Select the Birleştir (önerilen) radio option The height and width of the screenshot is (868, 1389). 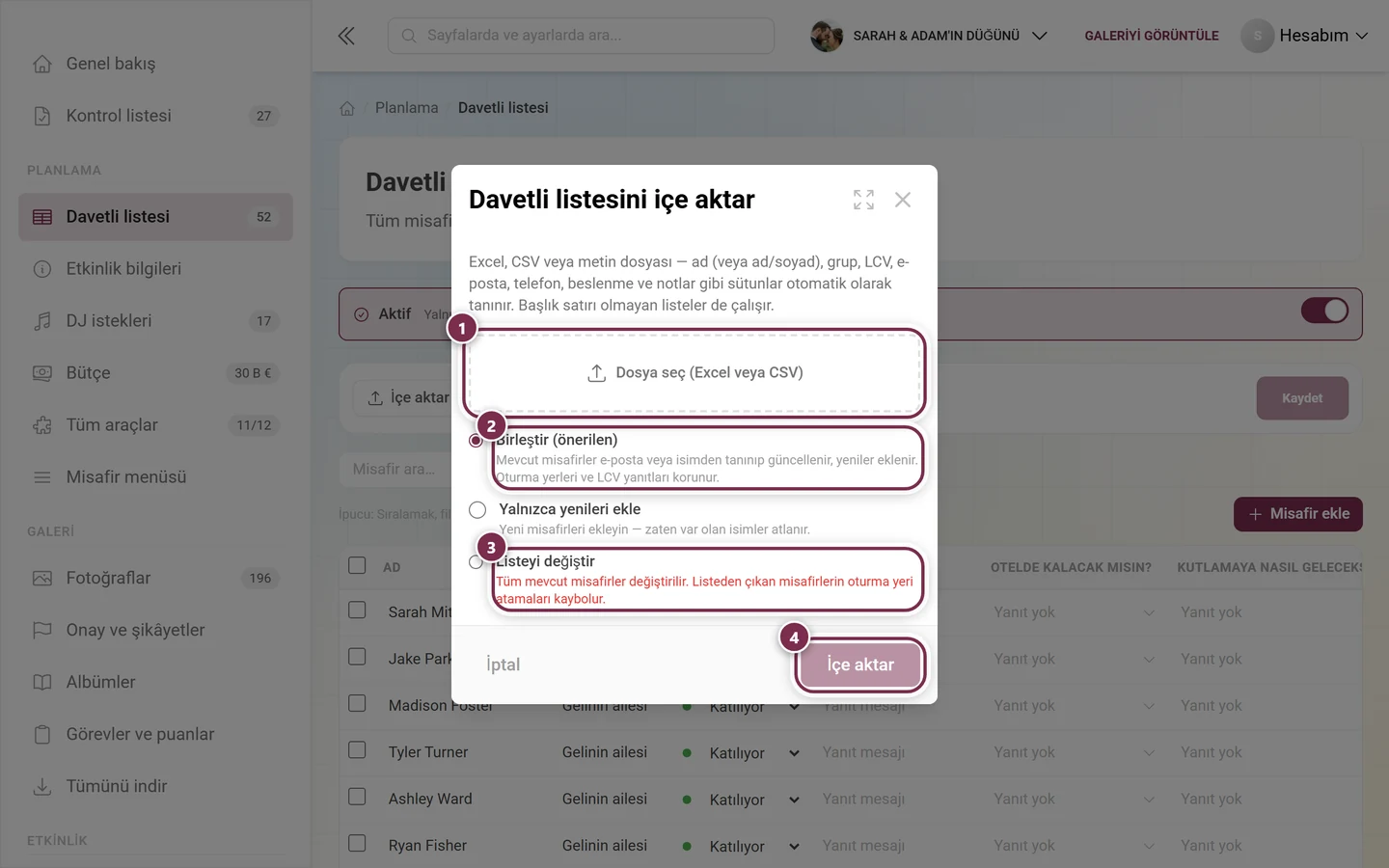pyautogui.click(x=477, y=440)
